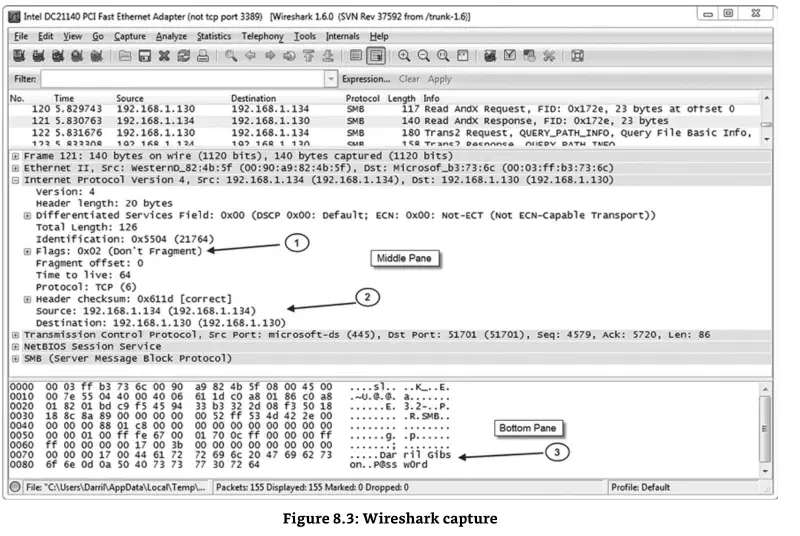The height and width of the screenshot is (536, 800).
Task: Open the File menu
Action: click(21, 36)
